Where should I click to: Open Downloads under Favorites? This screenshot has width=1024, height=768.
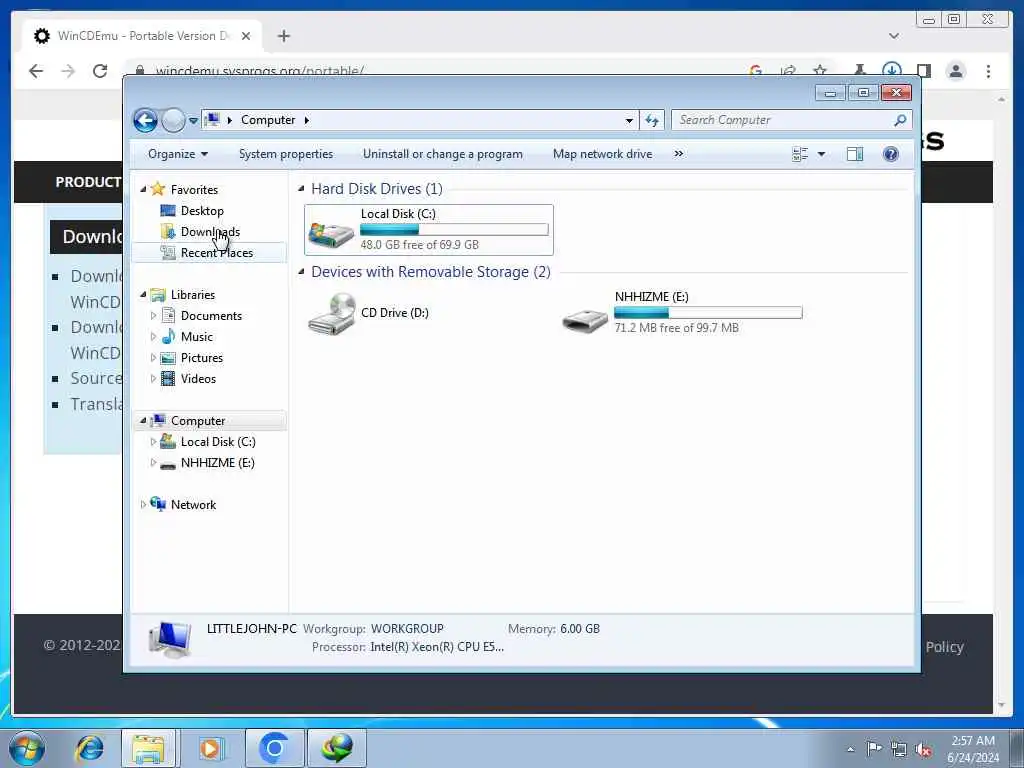[x=210, y=232]
